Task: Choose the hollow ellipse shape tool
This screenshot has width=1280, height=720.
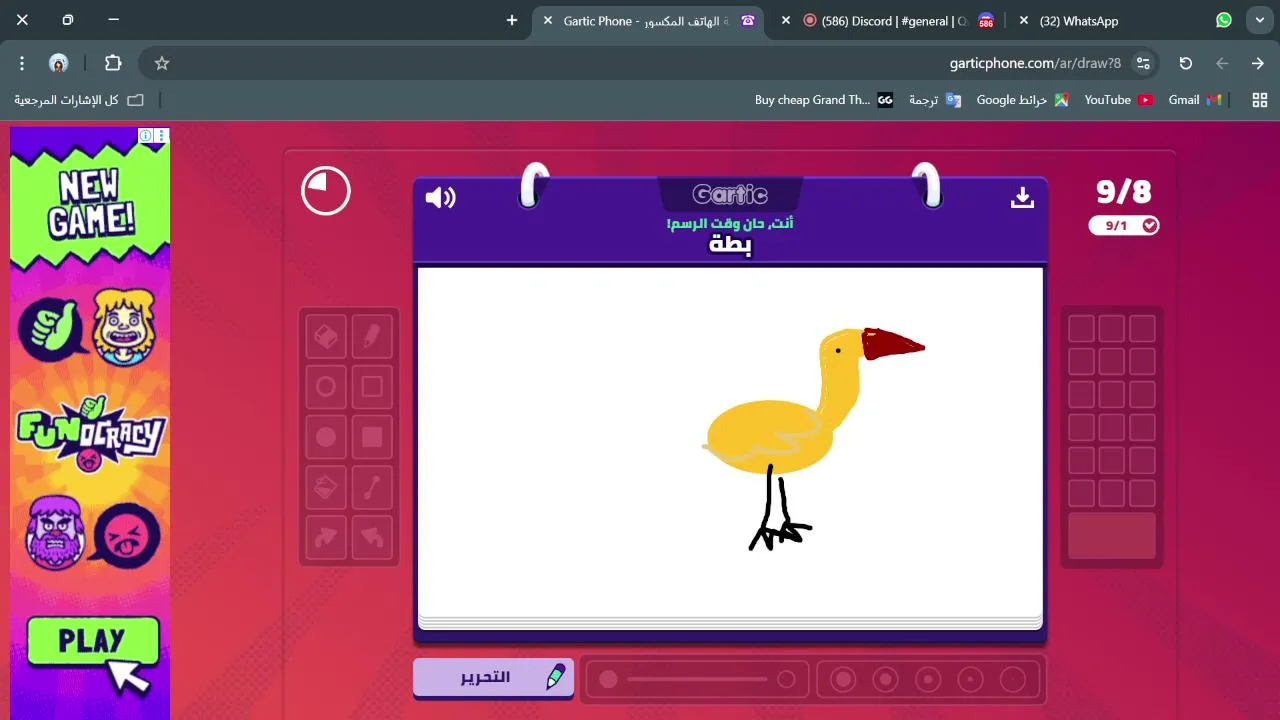Action: point(326,386)
